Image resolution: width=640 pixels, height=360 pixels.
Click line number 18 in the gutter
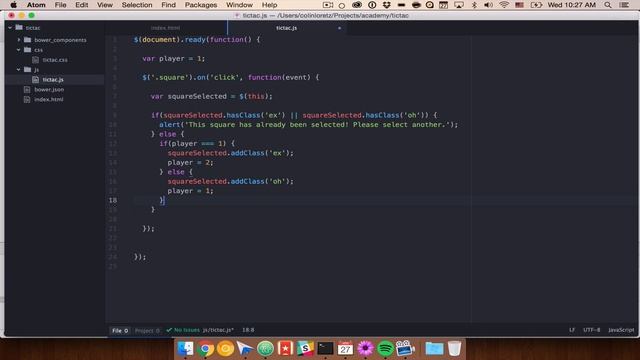coord(113,200)
